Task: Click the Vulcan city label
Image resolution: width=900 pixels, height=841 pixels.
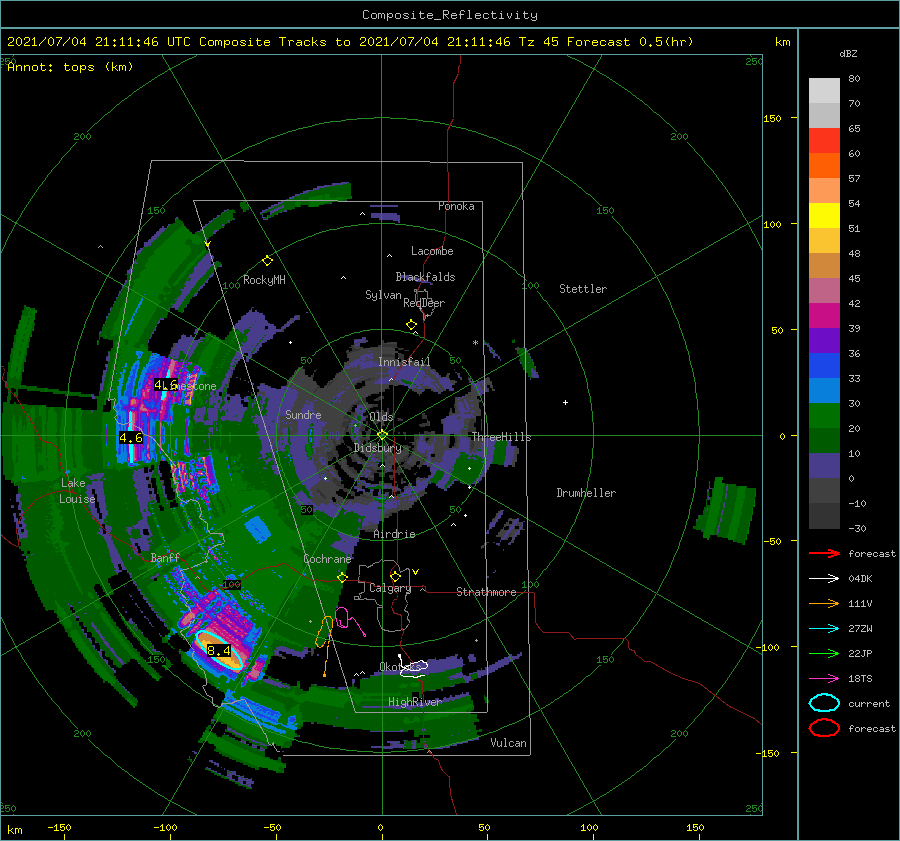Action: point(508,743)
